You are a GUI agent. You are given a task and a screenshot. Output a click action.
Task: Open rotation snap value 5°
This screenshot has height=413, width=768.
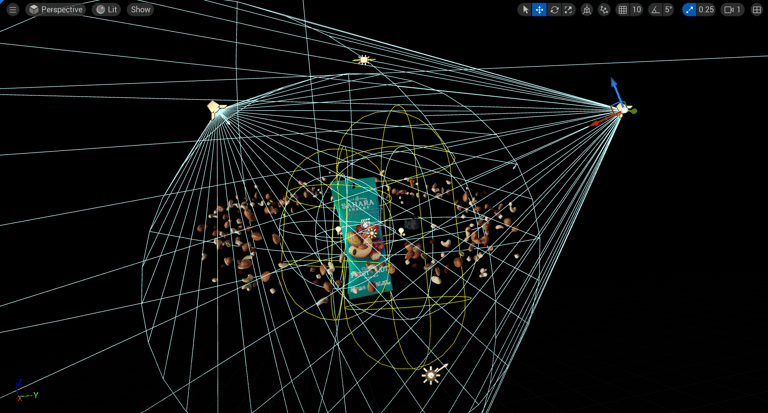coord(669,9)
